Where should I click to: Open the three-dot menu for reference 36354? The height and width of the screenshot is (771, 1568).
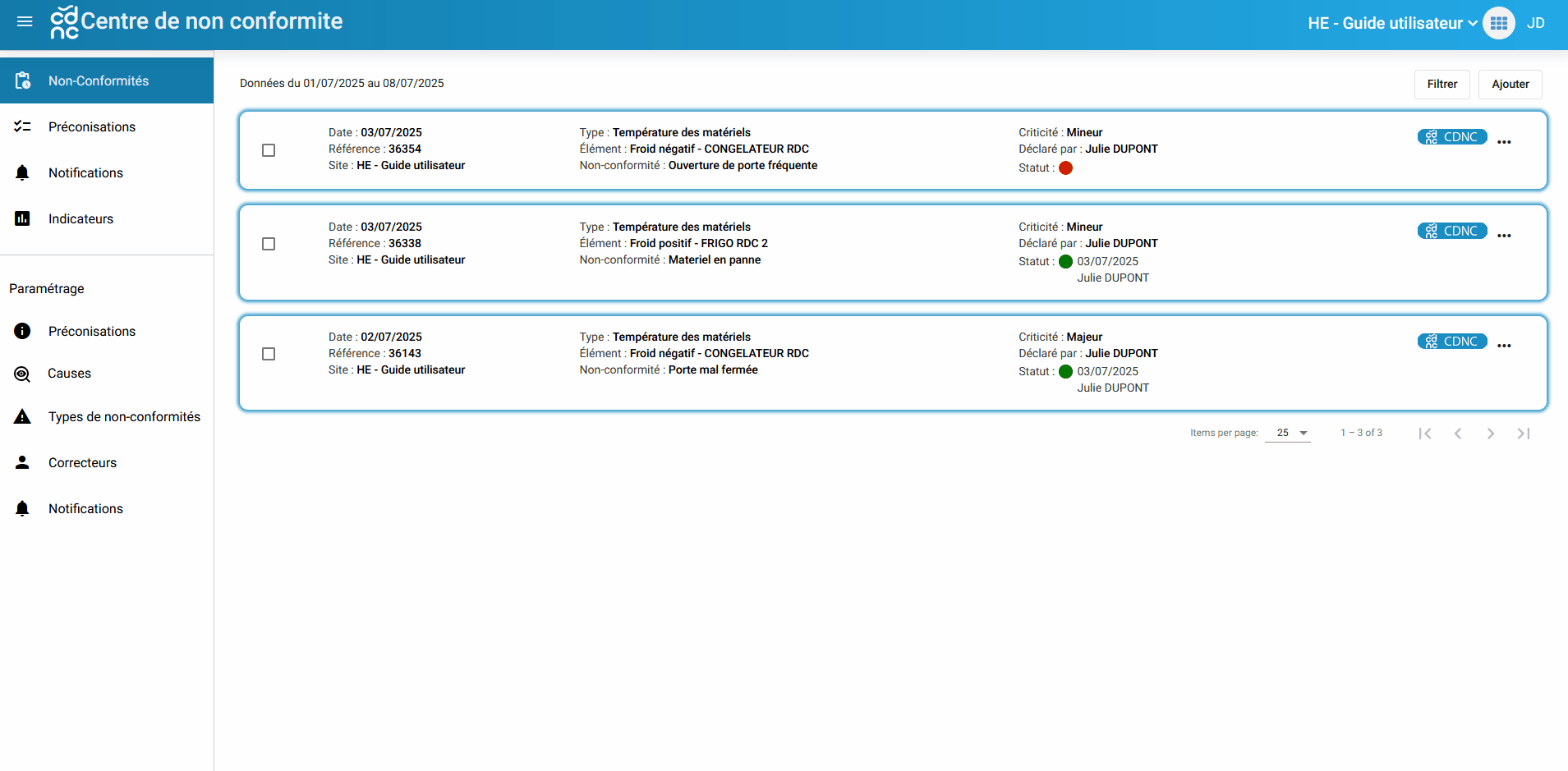[1504, 142]
